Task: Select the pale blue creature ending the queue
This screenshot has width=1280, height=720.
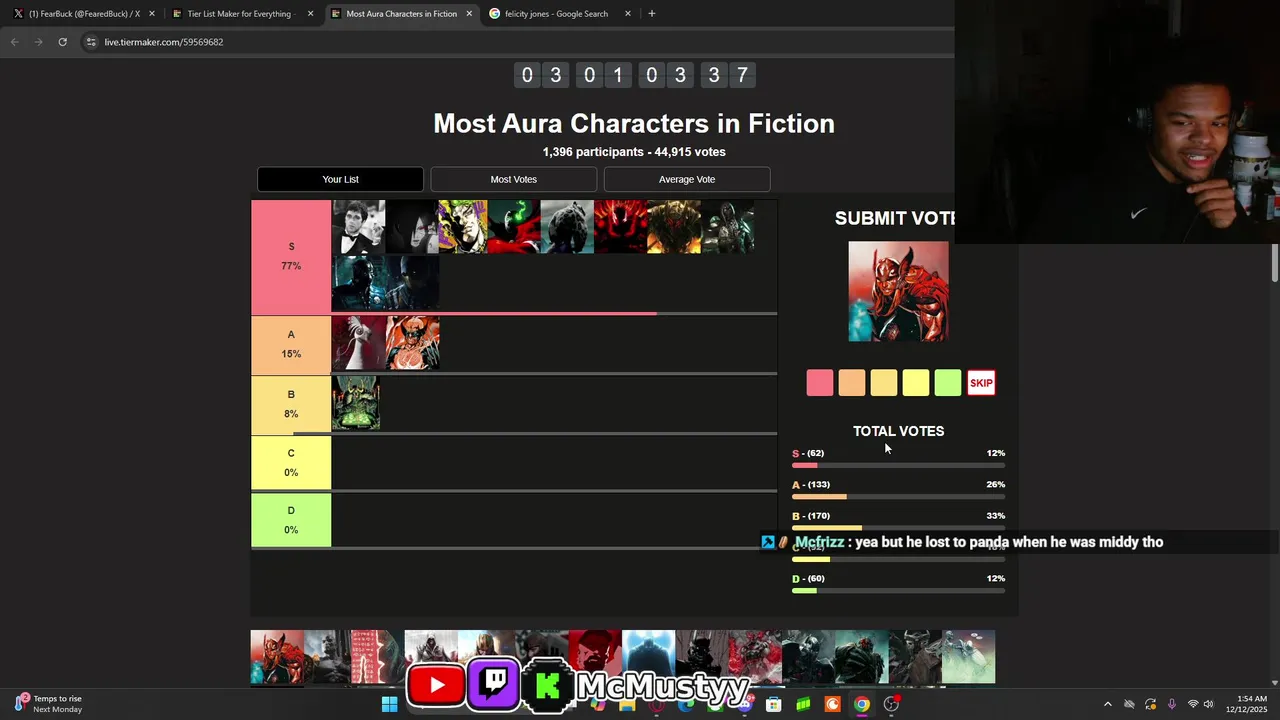Action: (968, 657)
